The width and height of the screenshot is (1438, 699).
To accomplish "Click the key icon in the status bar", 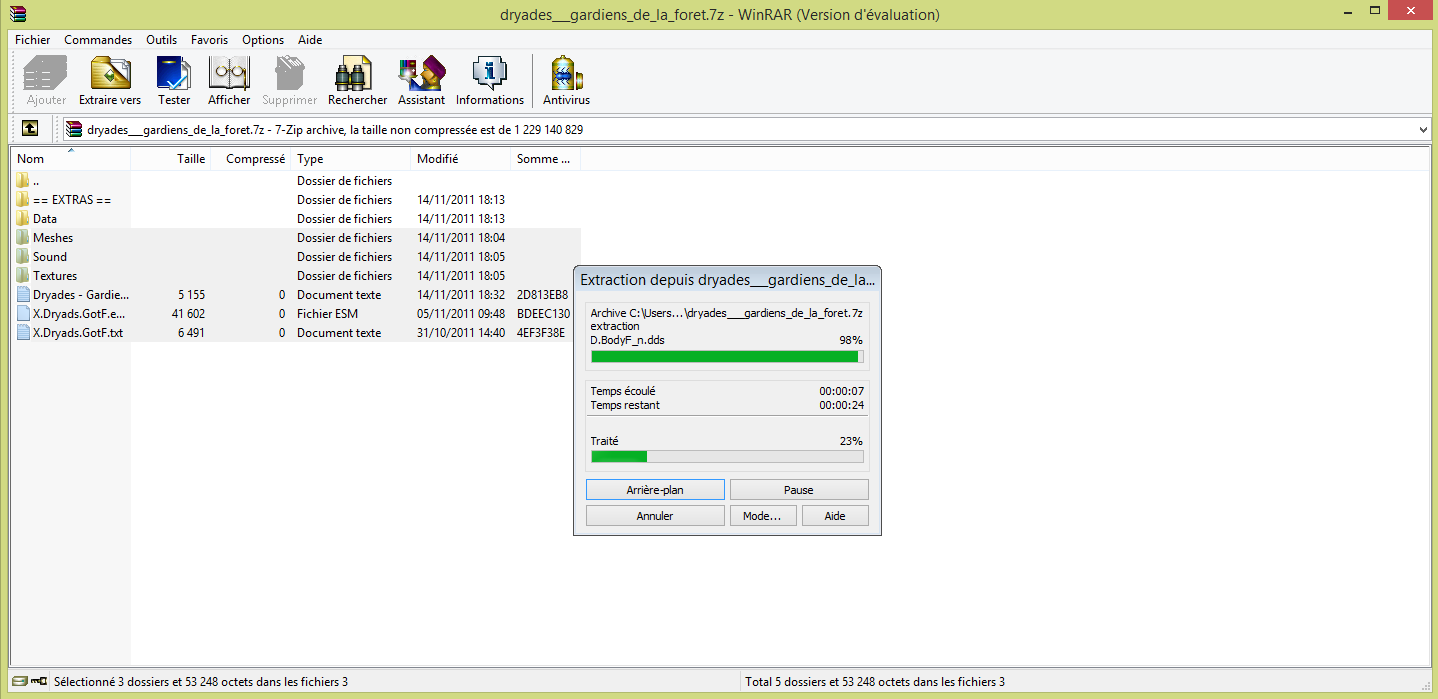I will (x=38, y=681).
